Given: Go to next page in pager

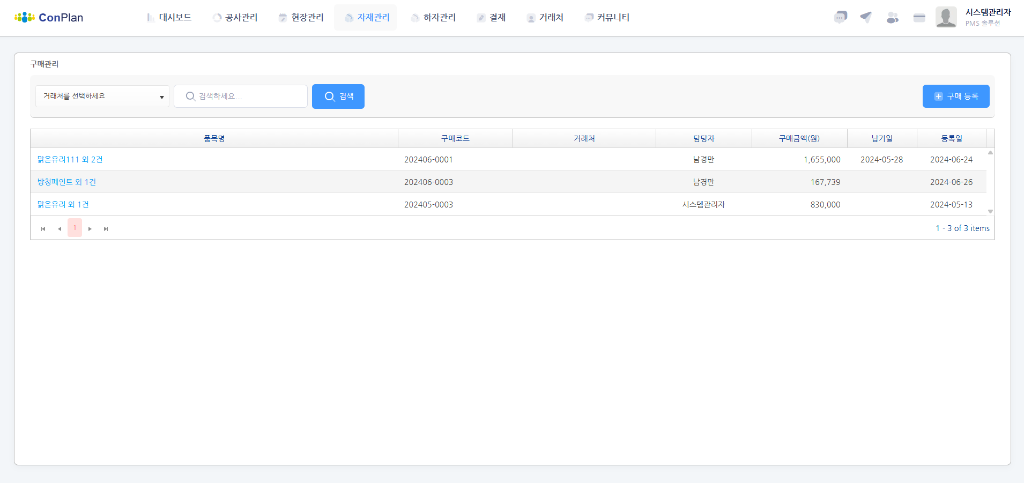Looking at the screenshot, I should [90, 228].
